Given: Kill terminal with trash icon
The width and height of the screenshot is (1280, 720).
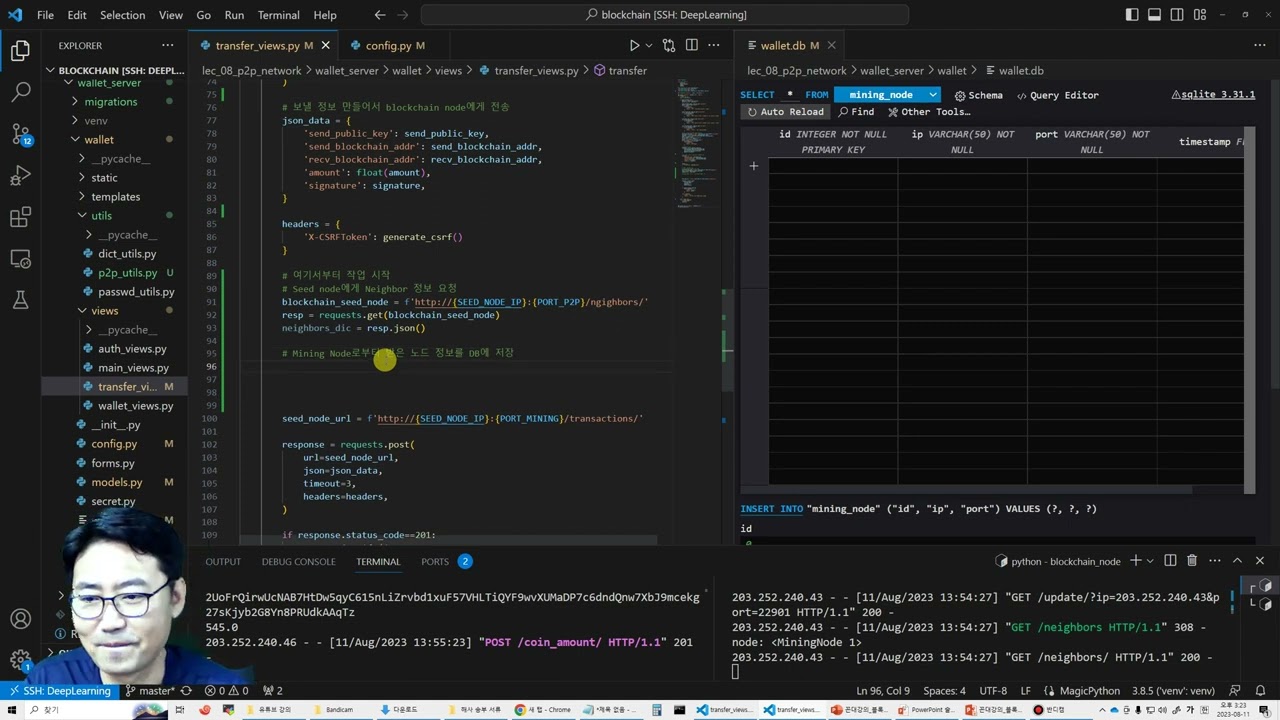Looking at the screenshot, I should [1193, 561].
